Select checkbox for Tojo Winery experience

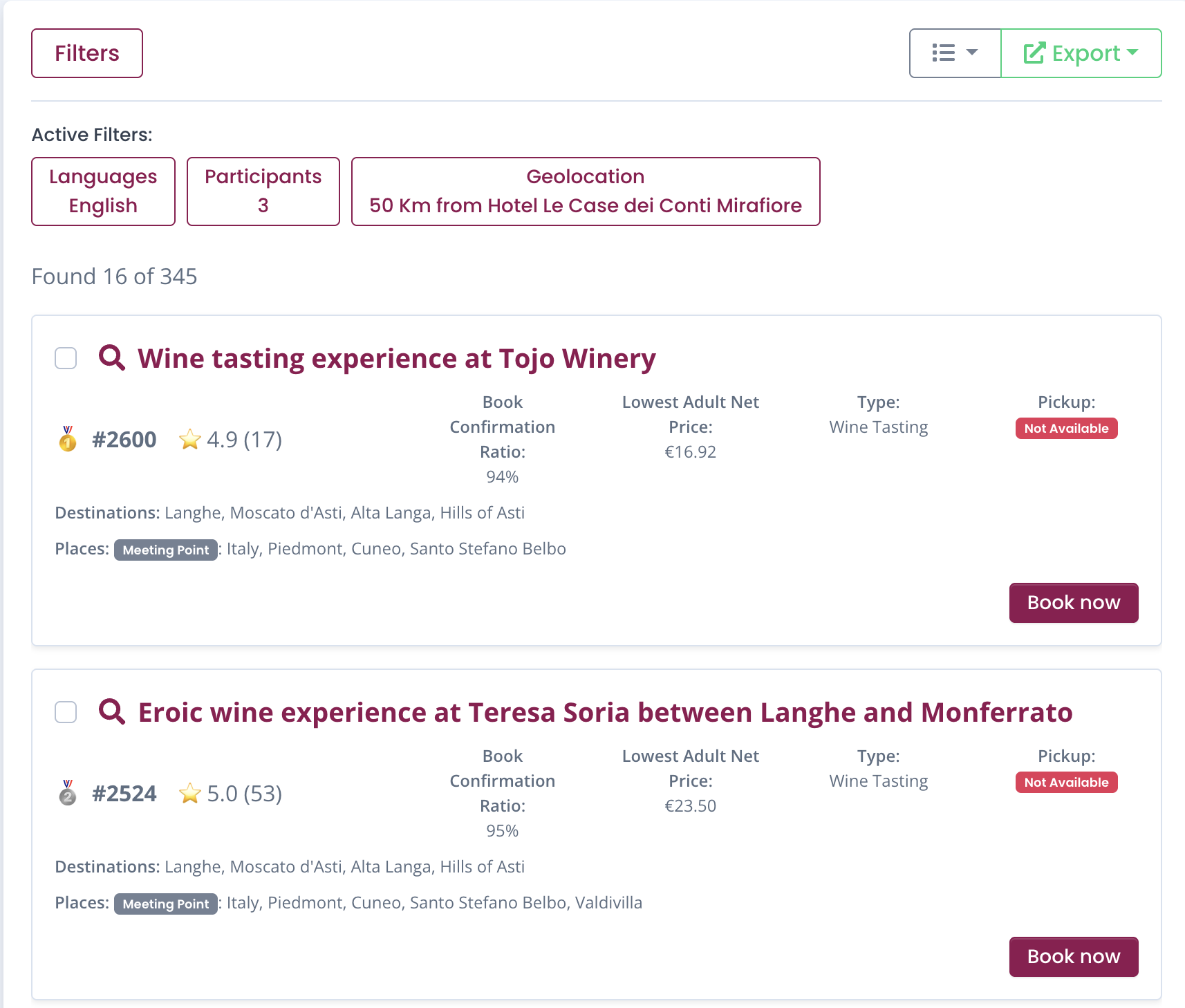coord(66,358)
